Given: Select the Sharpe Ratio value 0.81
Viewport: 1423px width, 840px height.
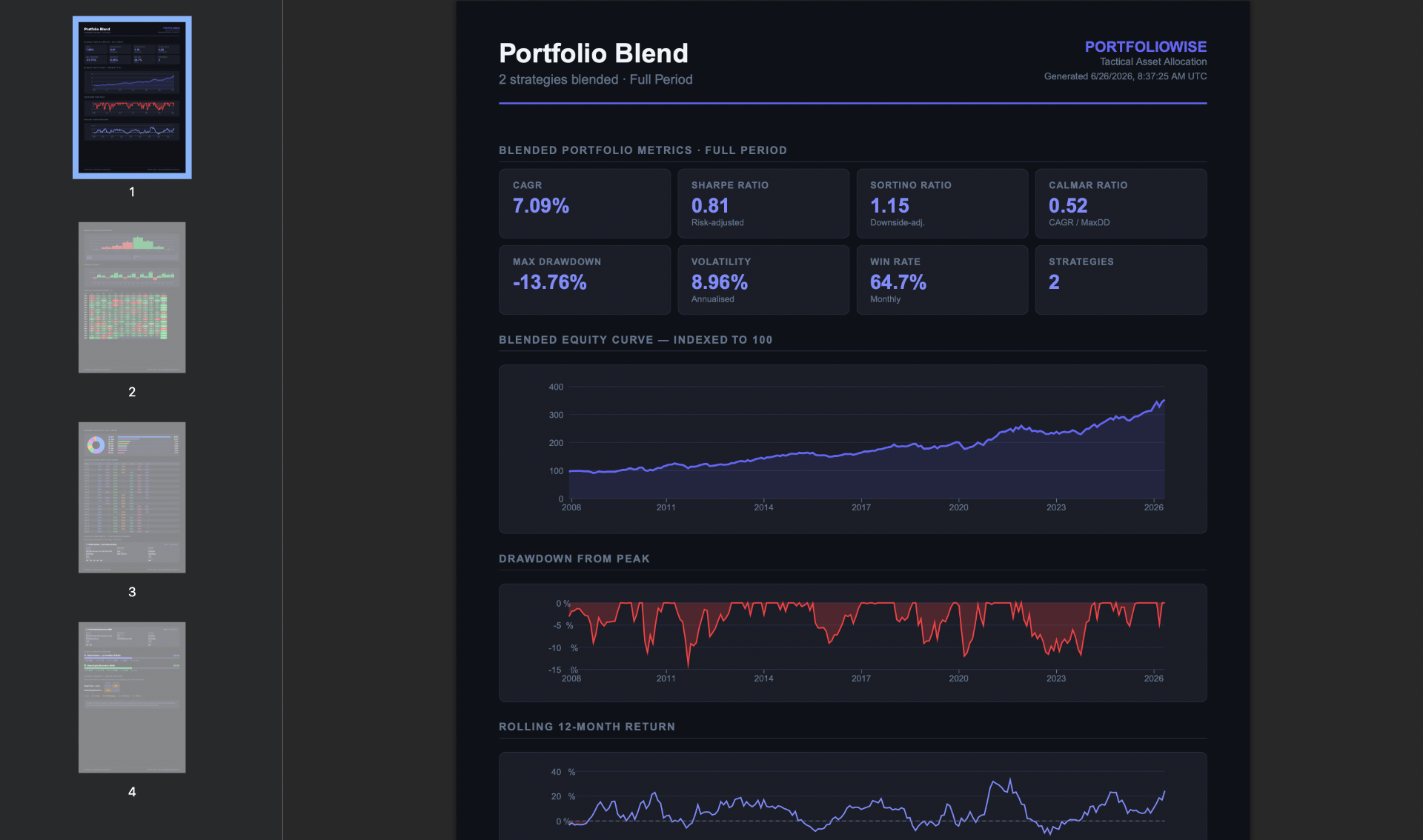Looking at the screenshot, I should 710,206.
